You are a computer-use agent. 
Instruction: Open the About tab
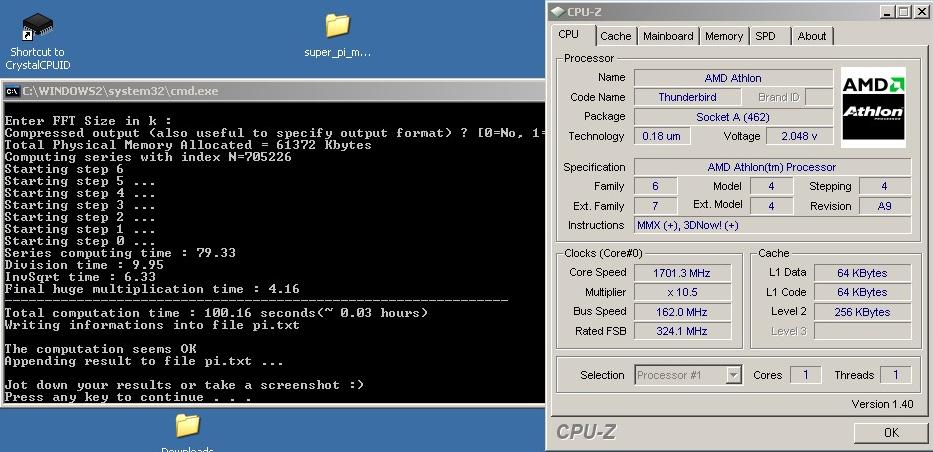click(x=812, y=36)
